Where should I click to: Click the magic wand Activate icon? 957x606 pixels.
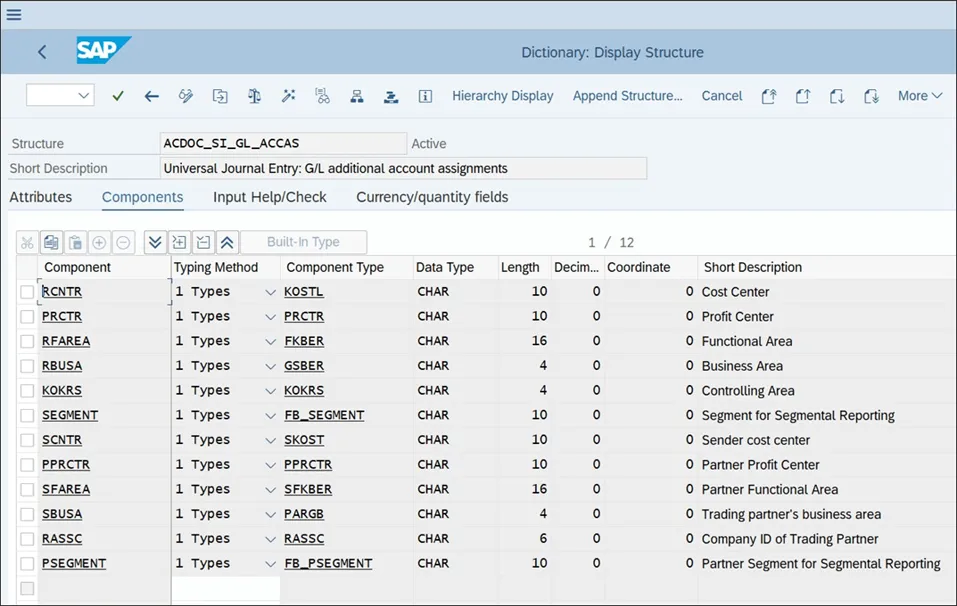[x=288, y=96]
